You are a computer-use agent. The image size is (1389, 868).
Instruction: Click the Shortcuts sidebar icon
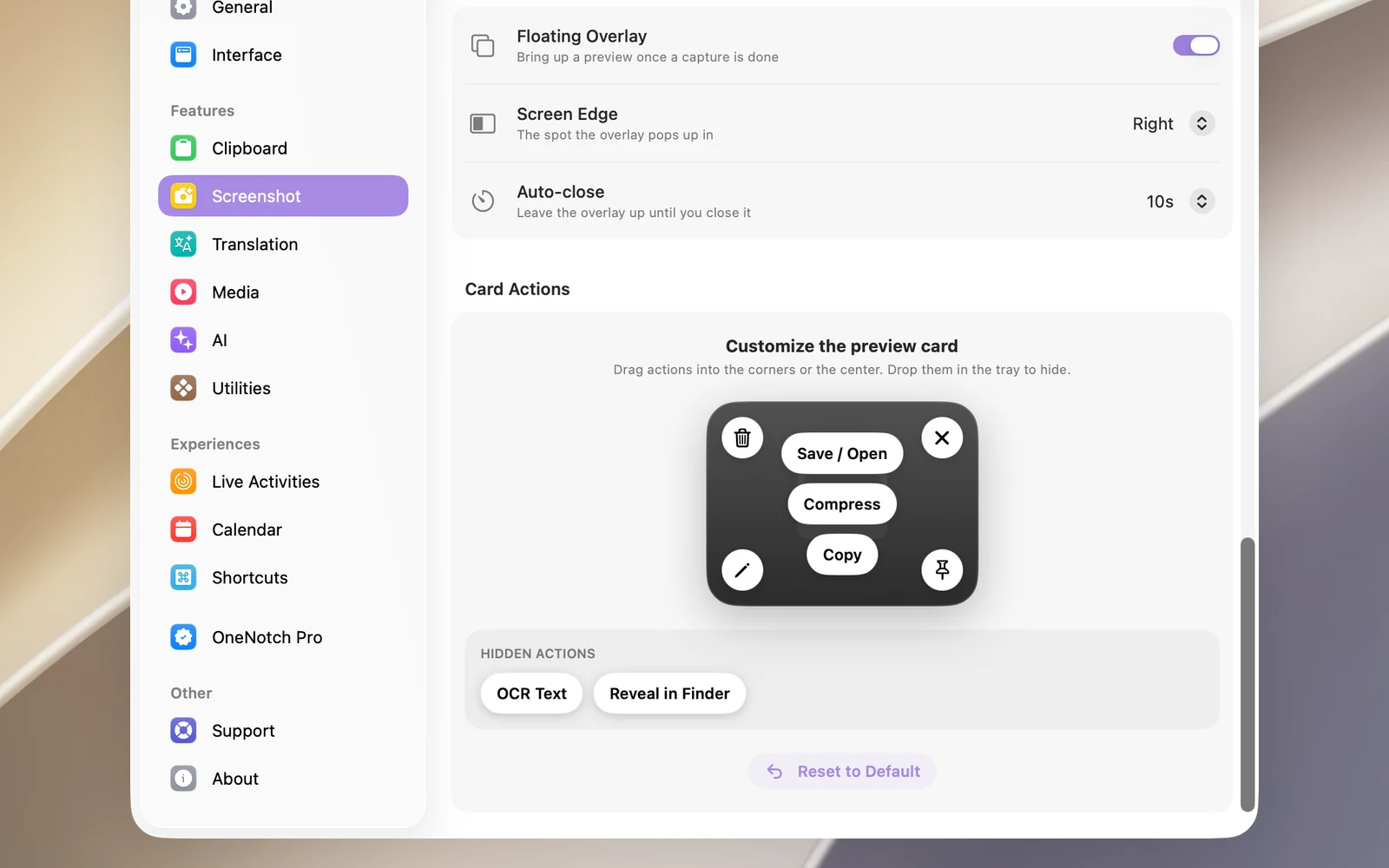click(x=183, y=577)
